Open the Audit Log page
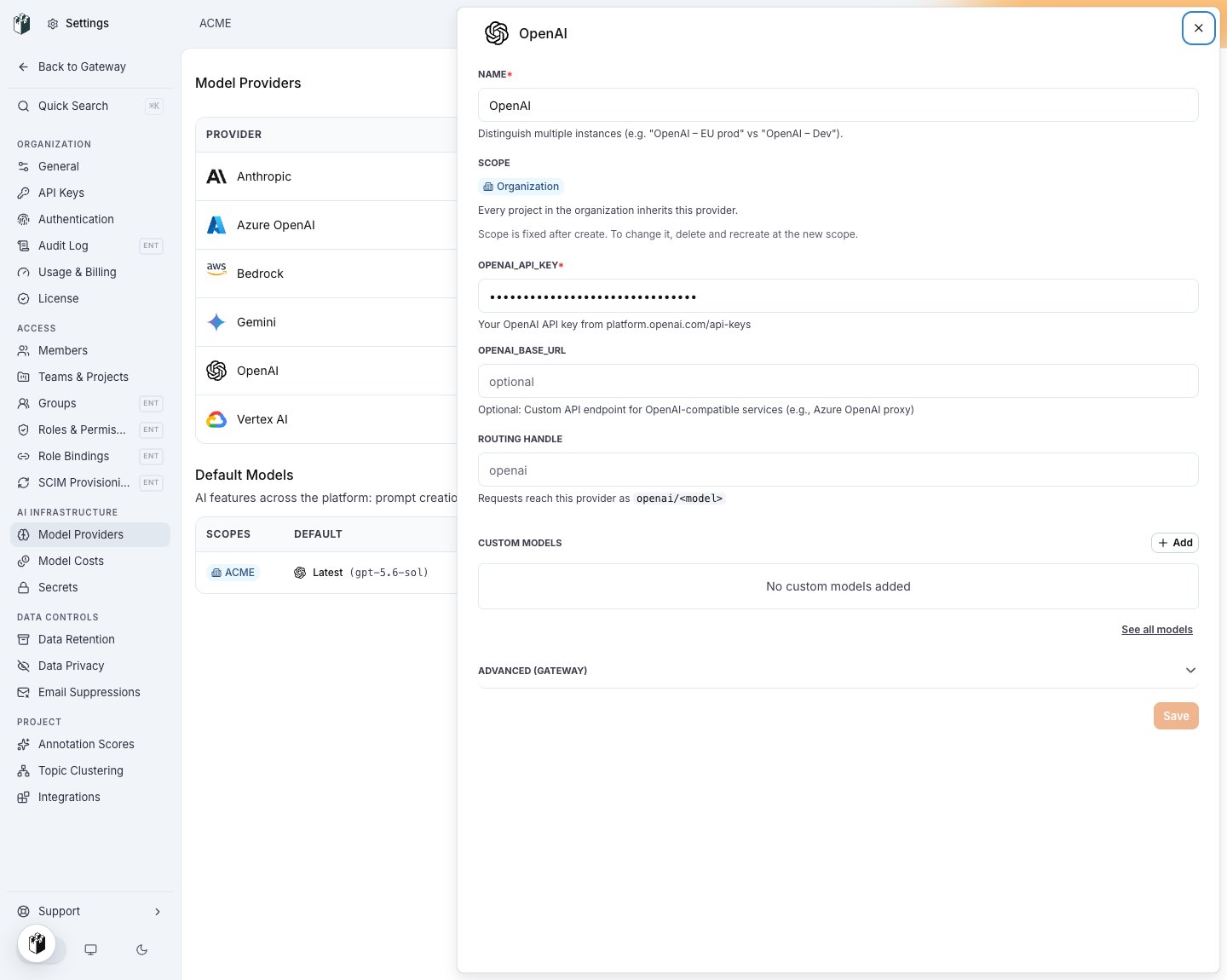The height and width of the screenshot is (980, 1227). point(90,245)
